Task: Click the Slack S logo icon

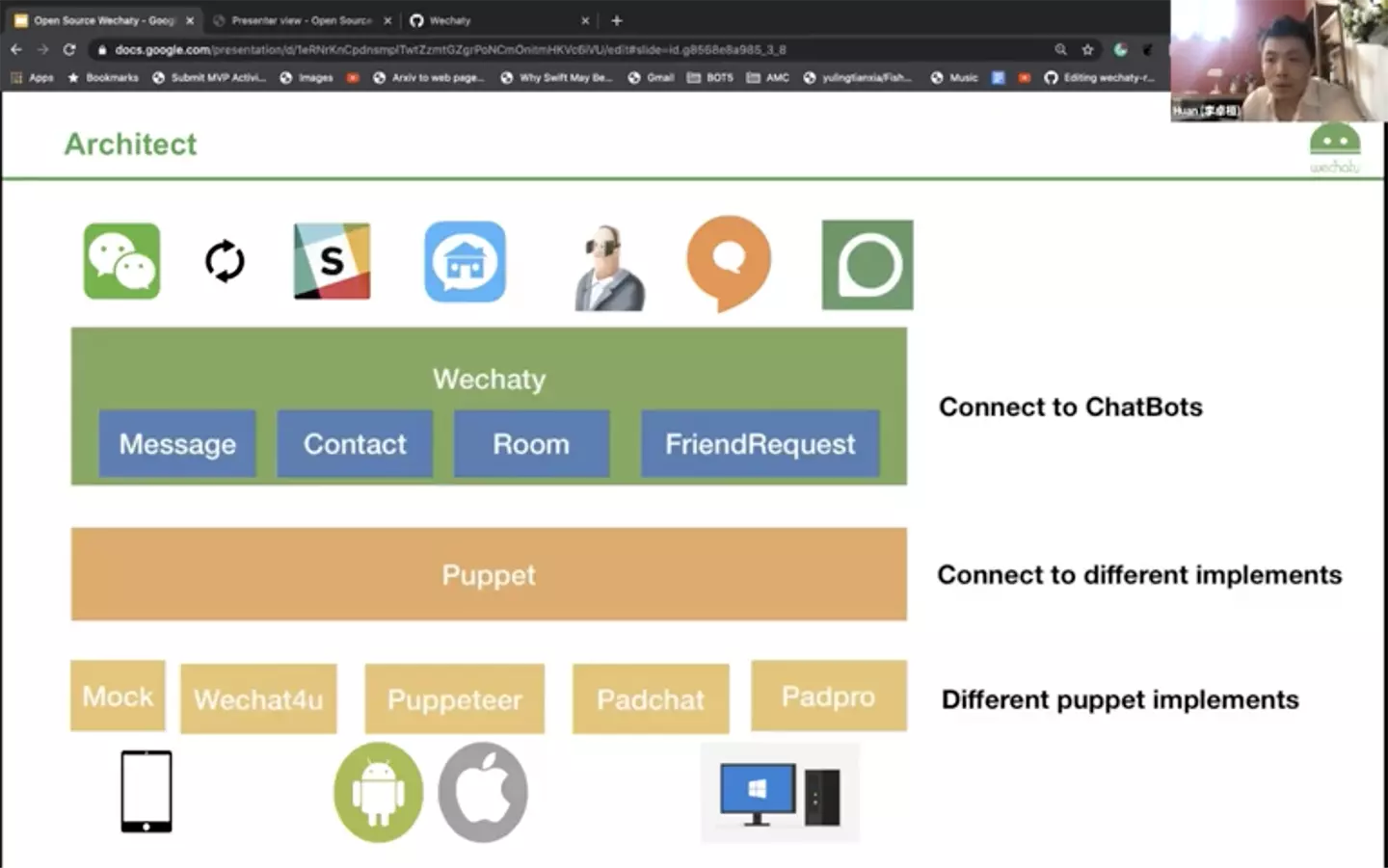Action: point(332,261)
